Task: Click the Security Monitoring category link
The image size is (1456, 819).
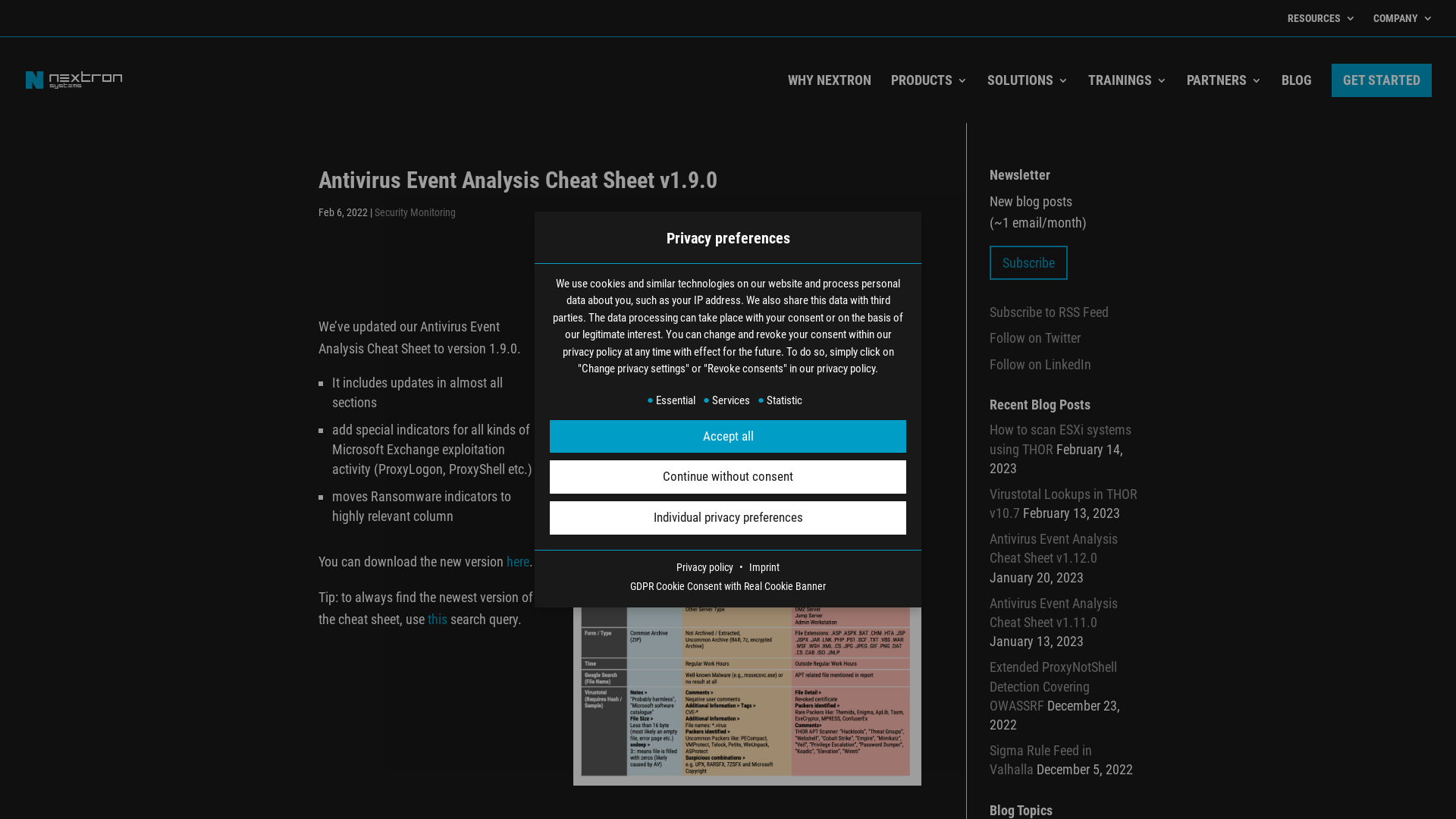Action: coord(415,213)
